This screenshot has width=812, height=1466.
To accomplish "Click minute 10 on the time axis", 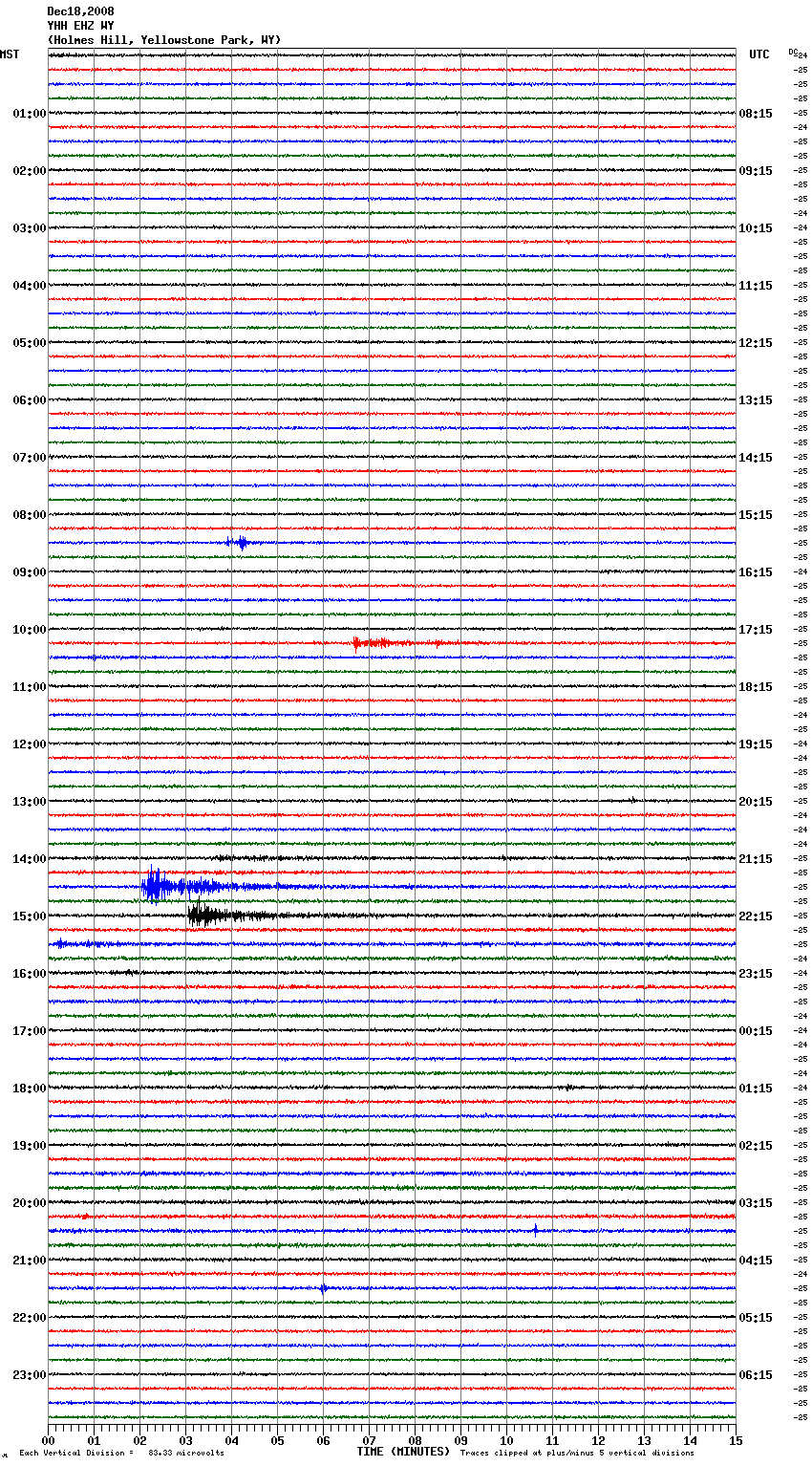I will pyautogui.click(x=507, y=1440).
